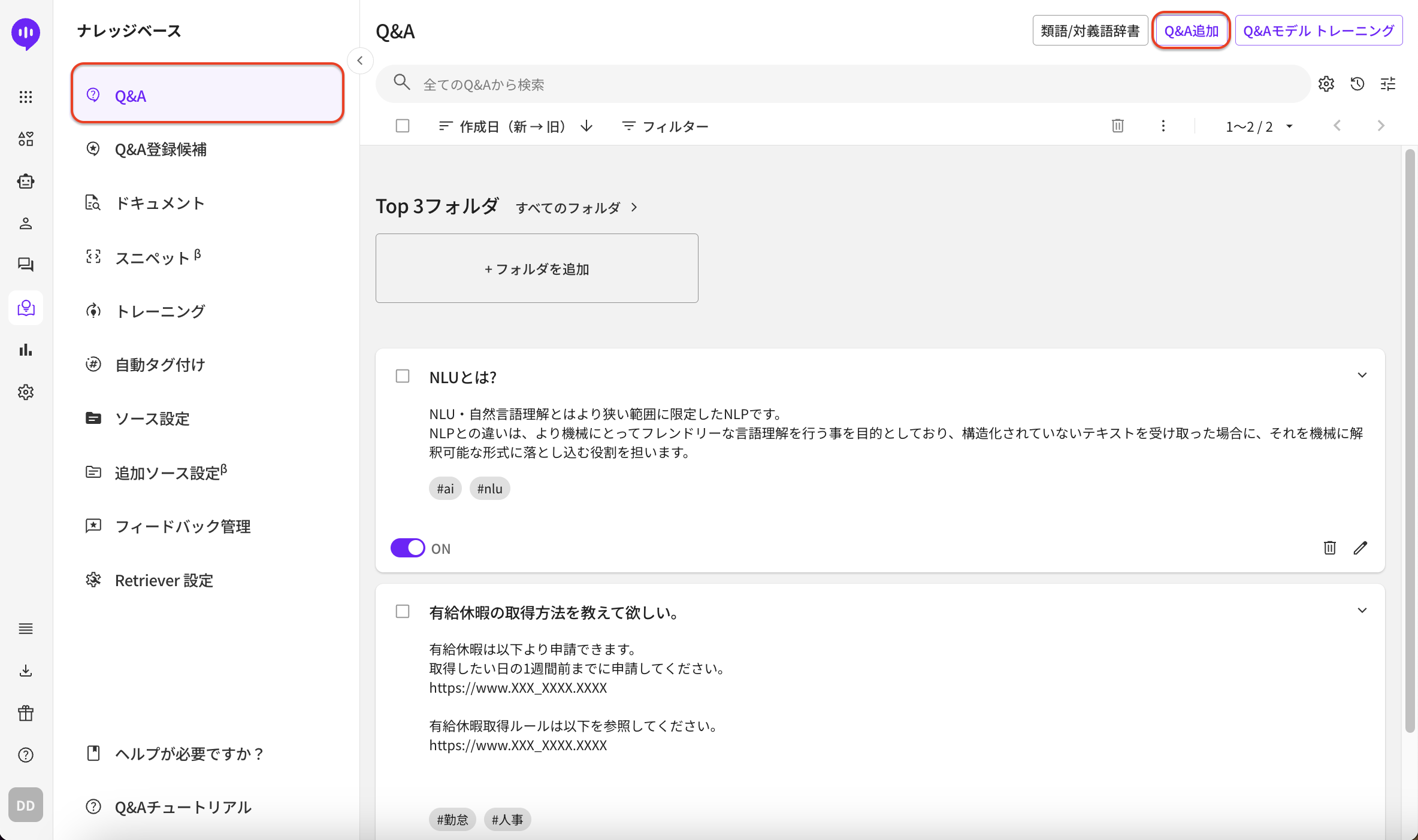
Task: Click the tune sliders icon at top right
Action: (1387, 84)
